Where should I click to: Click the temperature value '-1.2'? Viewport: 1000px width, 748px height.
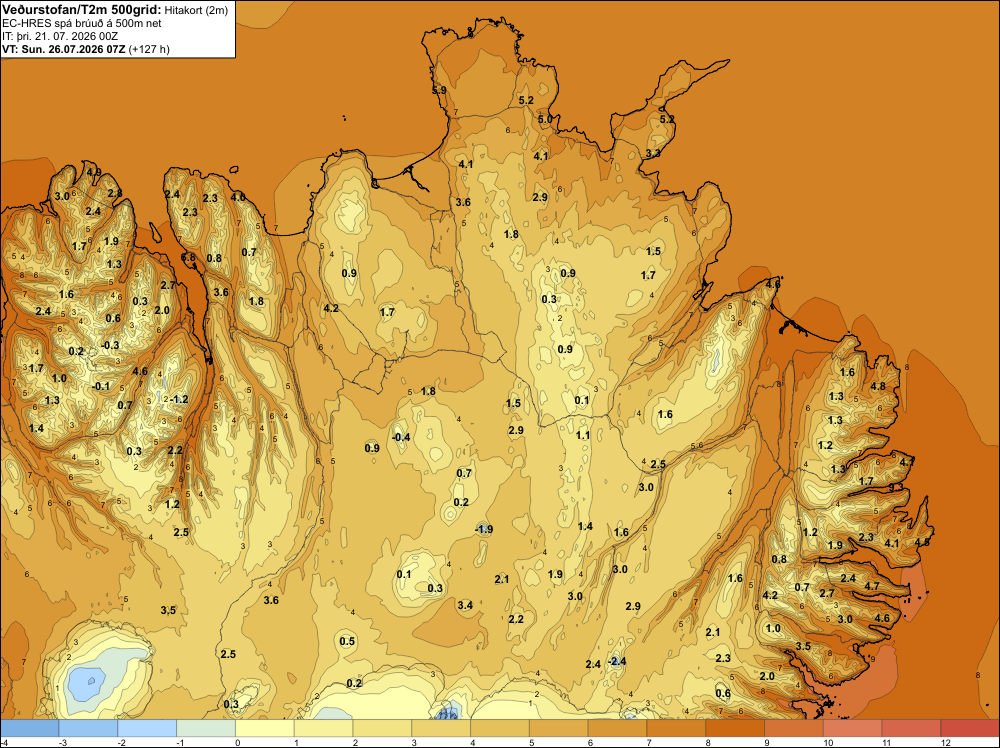pos(179,399)
